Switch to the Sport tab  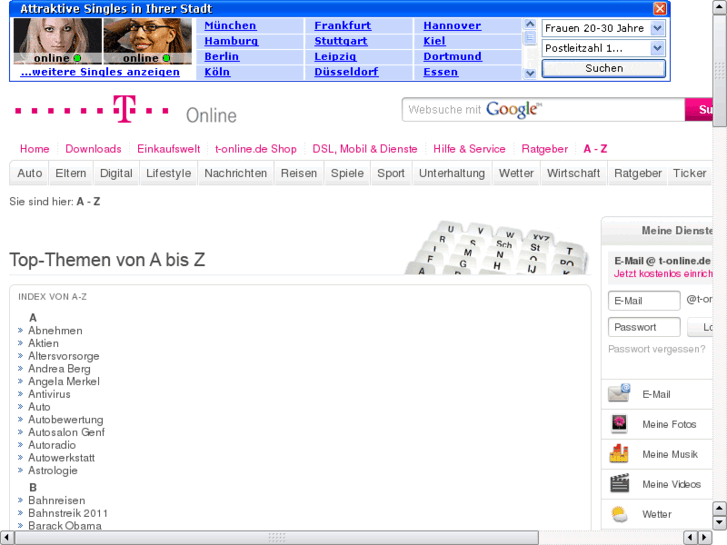click(x=390, y=173)
